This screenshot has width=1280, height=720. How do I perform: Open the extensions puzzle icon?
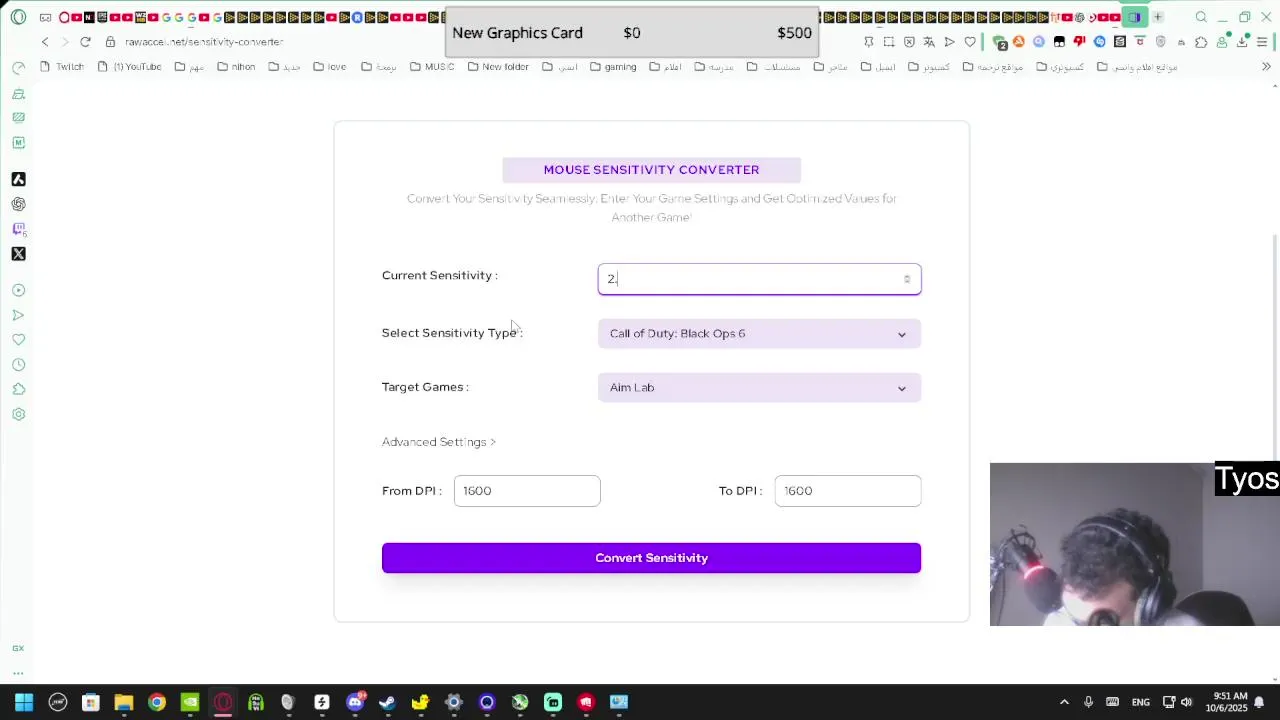click(1201, 42)
